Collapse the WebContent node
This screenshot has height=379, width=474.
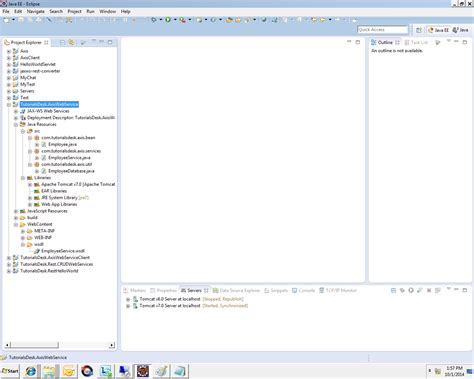(16, 225)
